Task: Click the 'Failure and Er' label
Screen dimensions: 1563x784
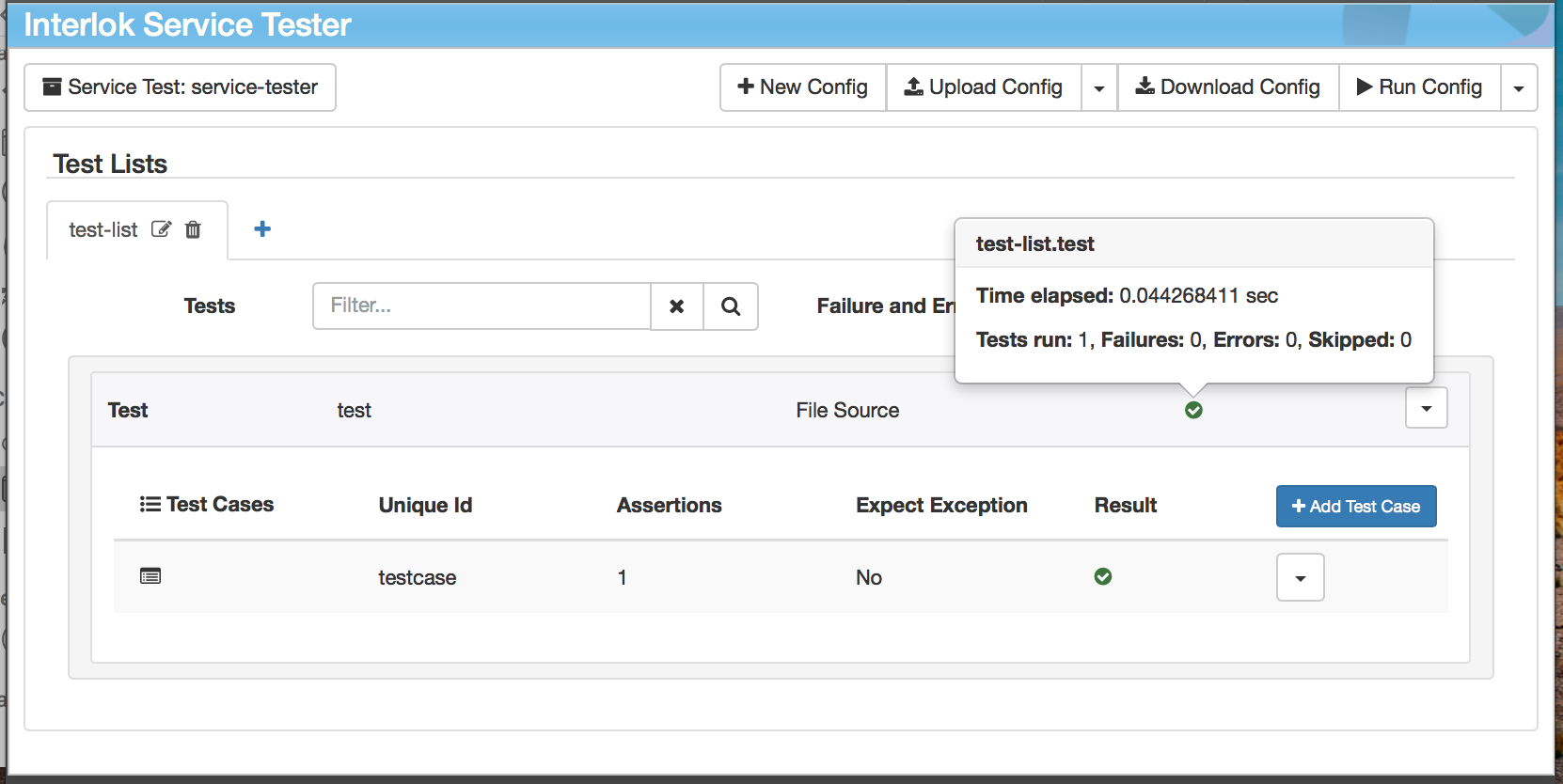Action: pos(885,306)
